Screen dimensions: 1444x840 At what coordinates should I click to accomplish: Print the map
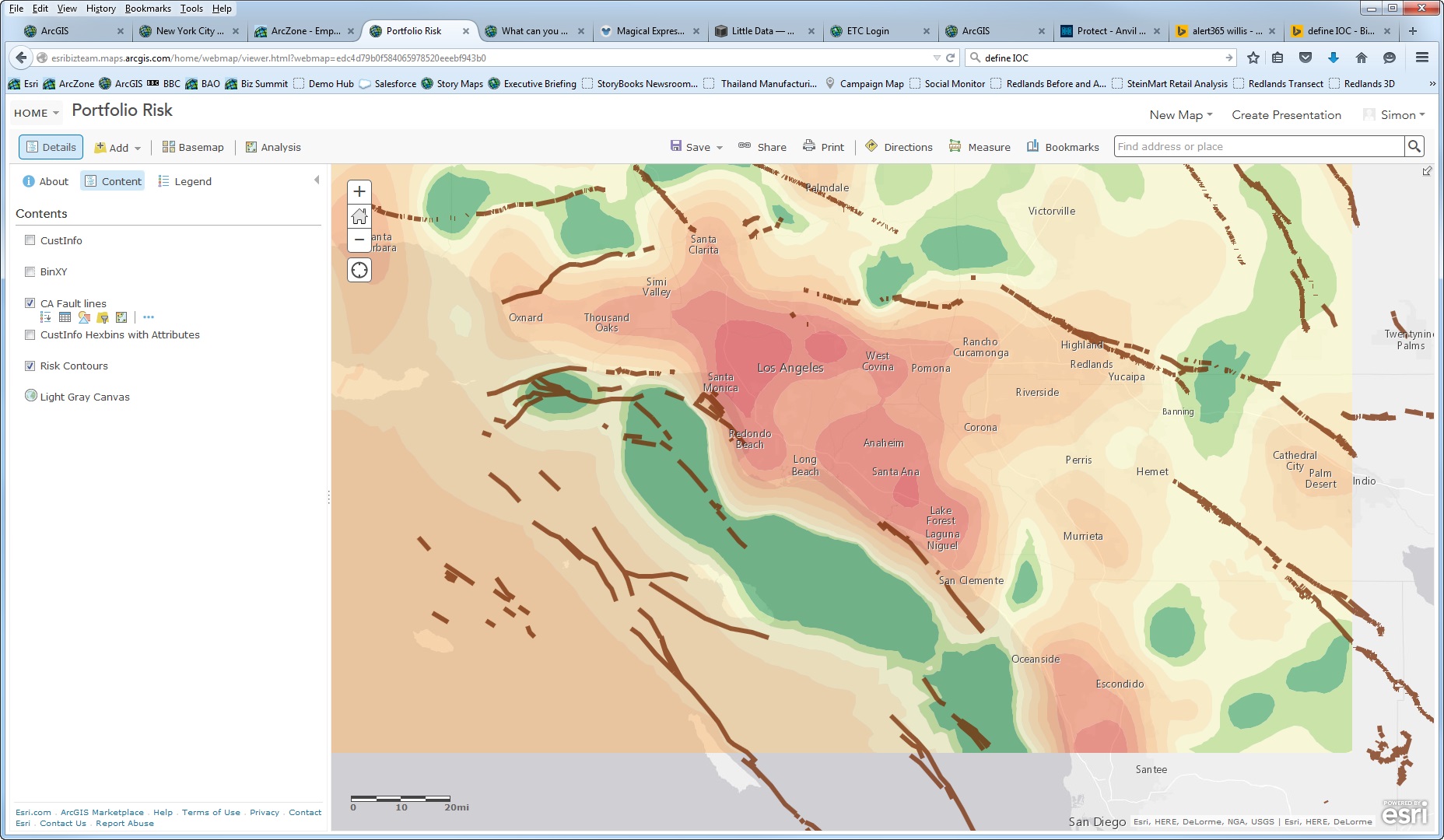click(823, 147)
